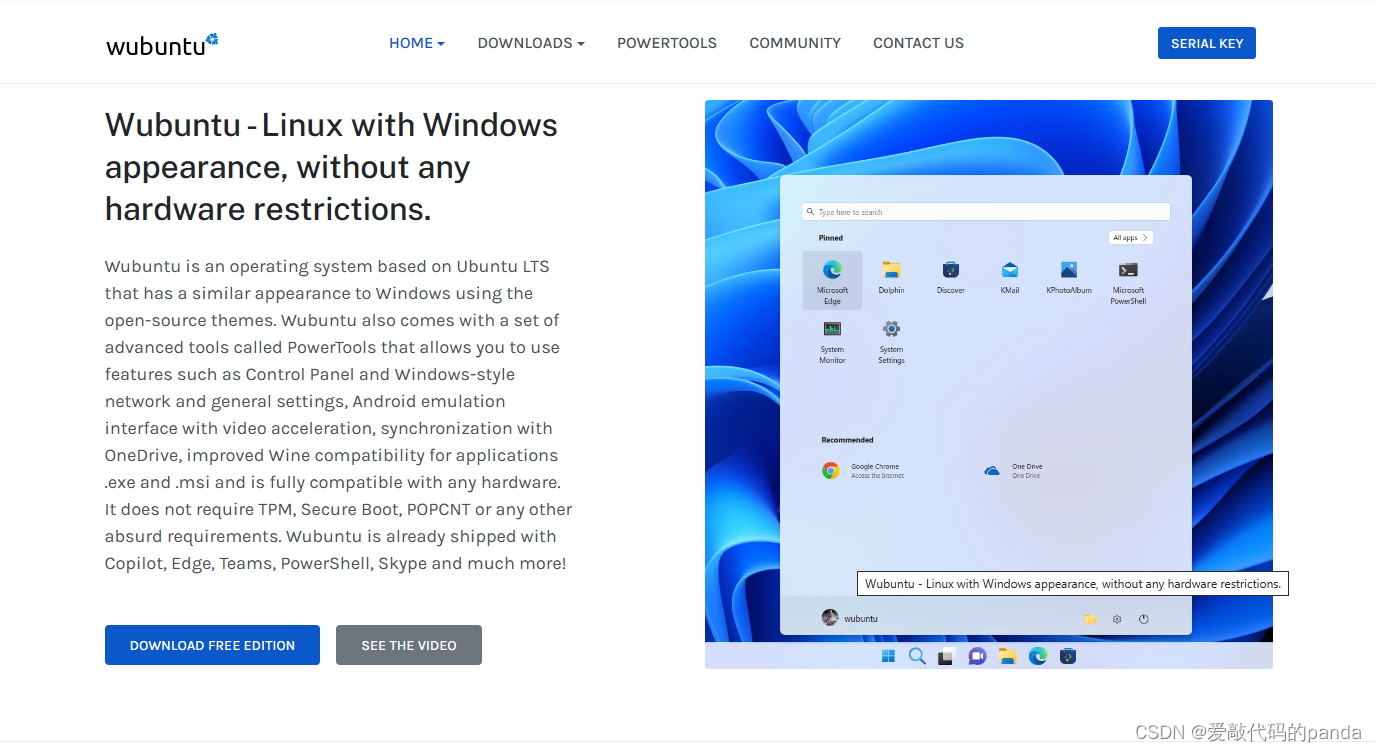1376x752 pixels.
Task: Click the wubuntu user avatar in start menu
Action: pyautogui.click(x=830, y=618)
